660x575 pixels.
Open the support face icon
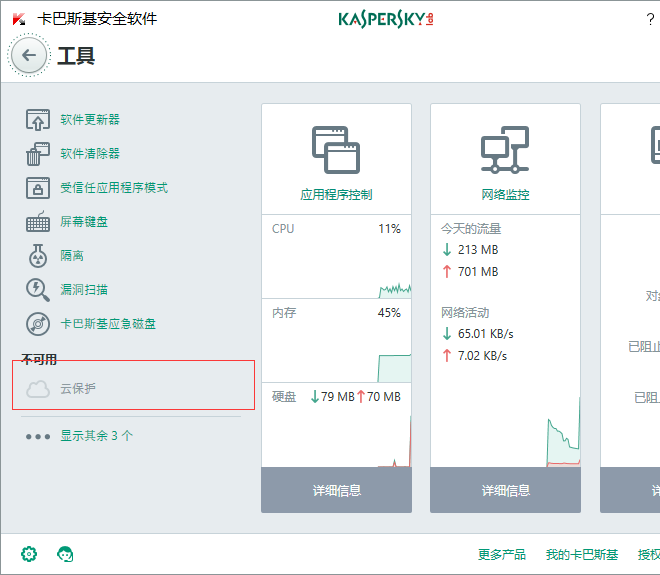(x=65, y=554)
